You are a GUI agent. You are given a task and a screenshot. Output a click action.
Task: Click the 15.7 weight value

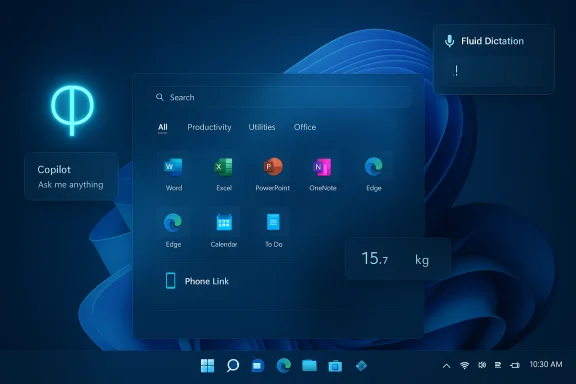pyautogui.click(x=375, y=258)
